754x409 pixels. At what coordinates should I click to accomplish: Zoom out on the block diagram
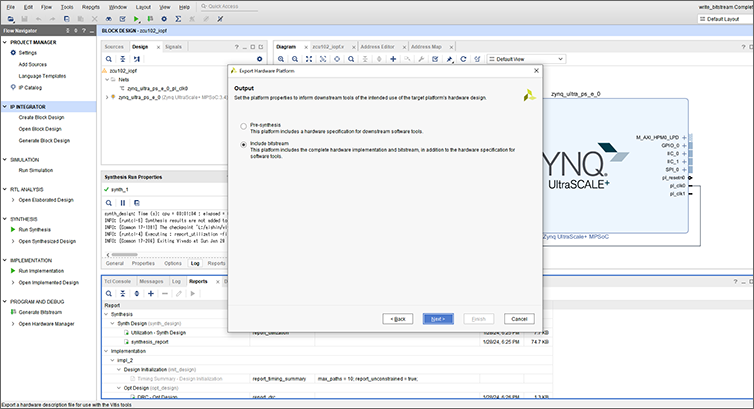tap(295, 59)
